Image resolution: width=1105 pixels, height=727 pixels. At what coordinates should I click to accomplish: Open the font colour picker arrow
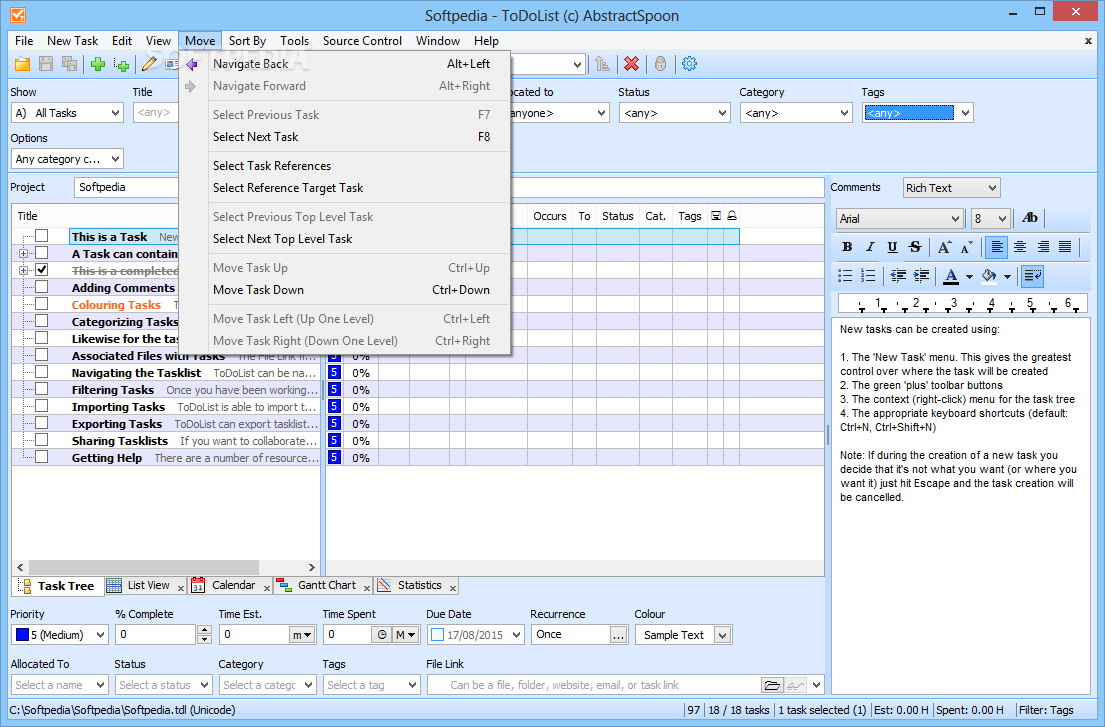point(969,276)
